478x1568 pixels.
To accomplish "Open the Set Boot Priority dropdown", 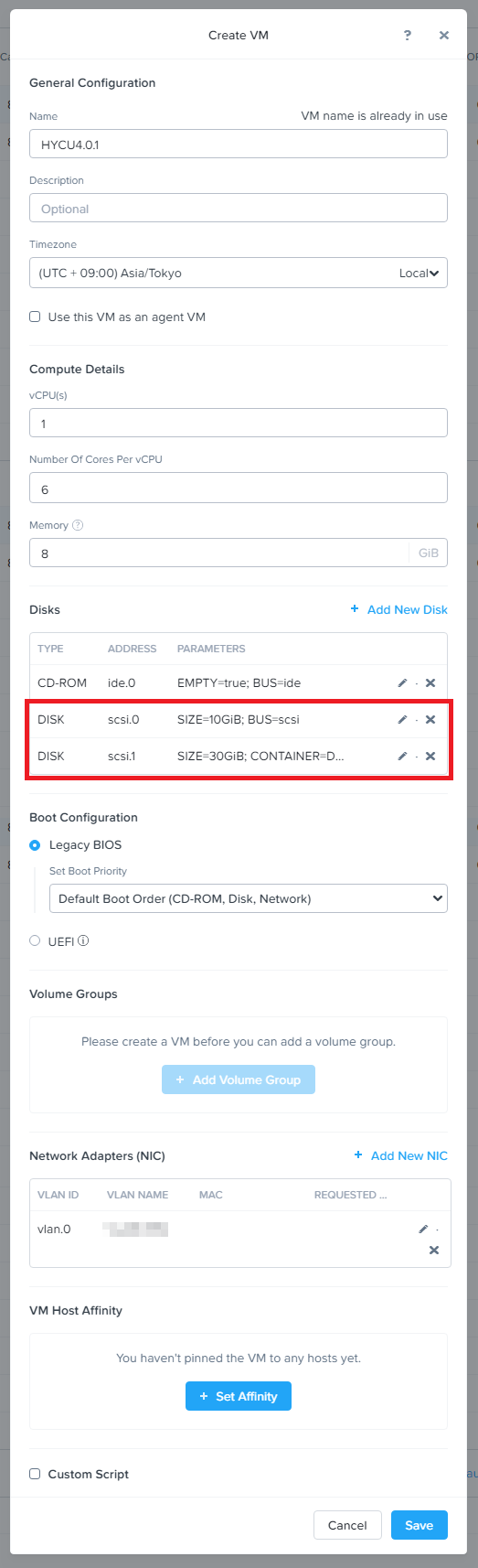I will [x=249, y=898].
